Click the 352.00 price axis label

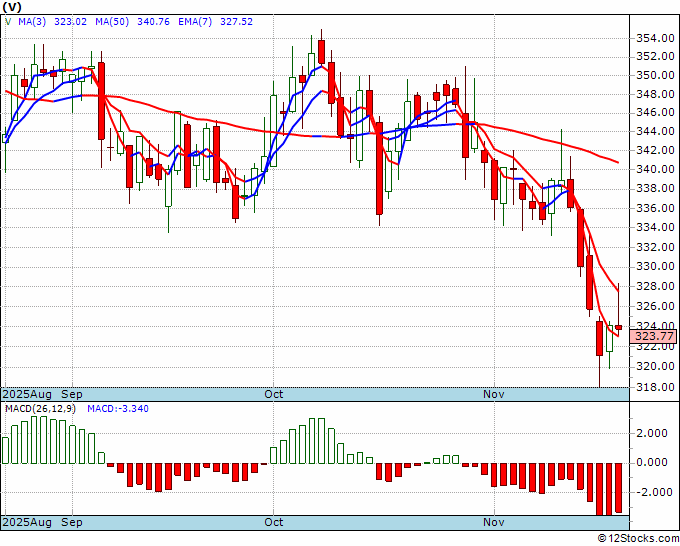[655, 57]
